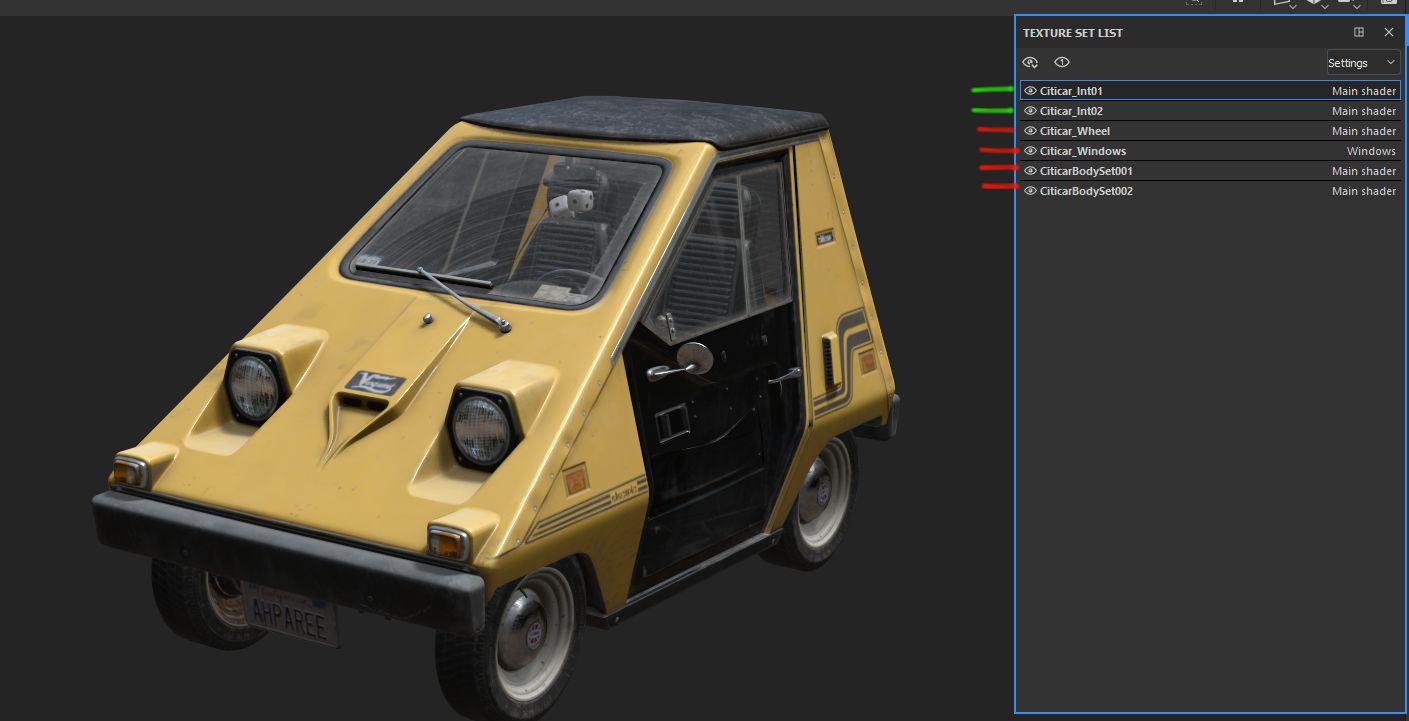Click the camera icon in top toolbar
Viewport: 1409px width, 721px height.
pos(1389,4)
